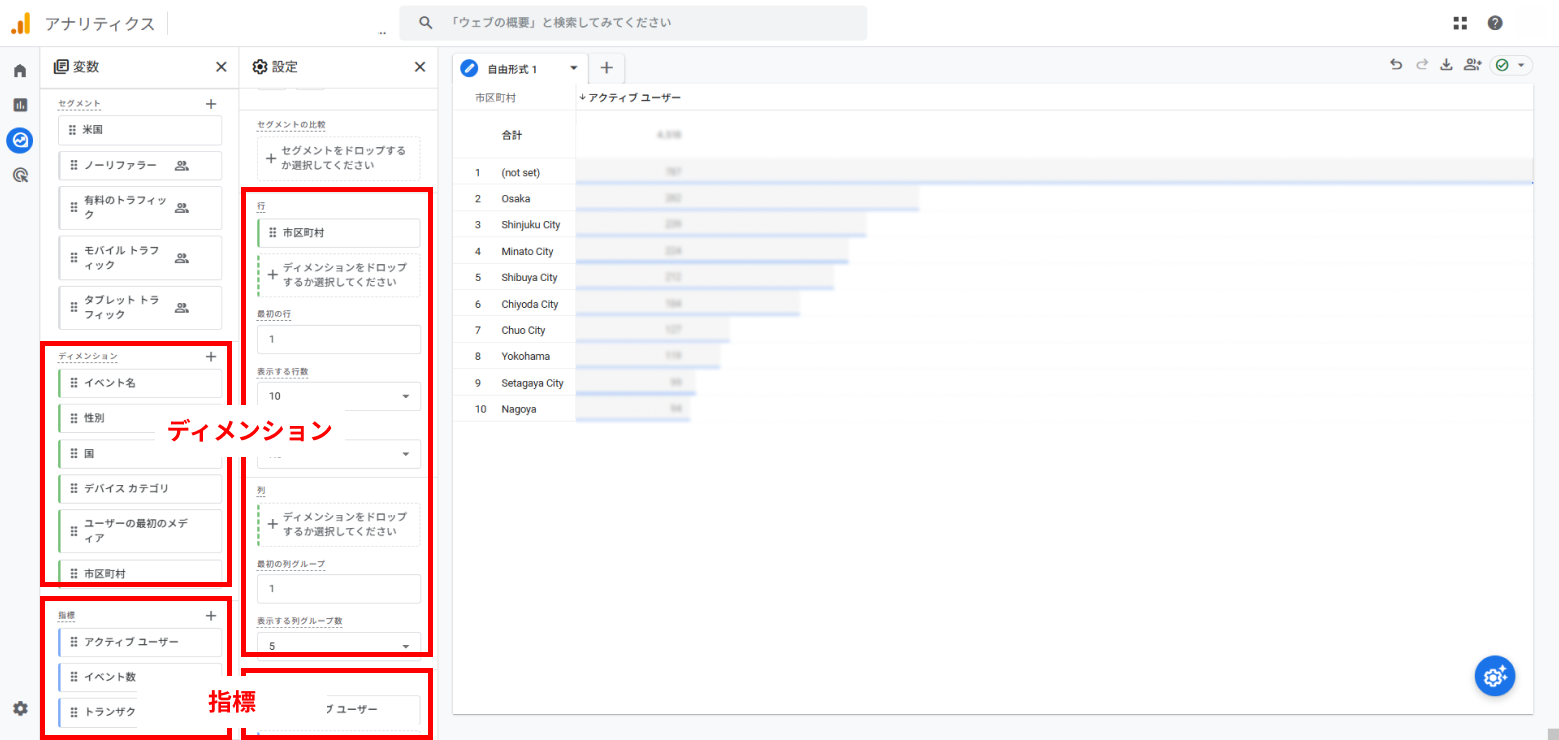
Task: Select the イベント名 dimension
Action: 140,383
